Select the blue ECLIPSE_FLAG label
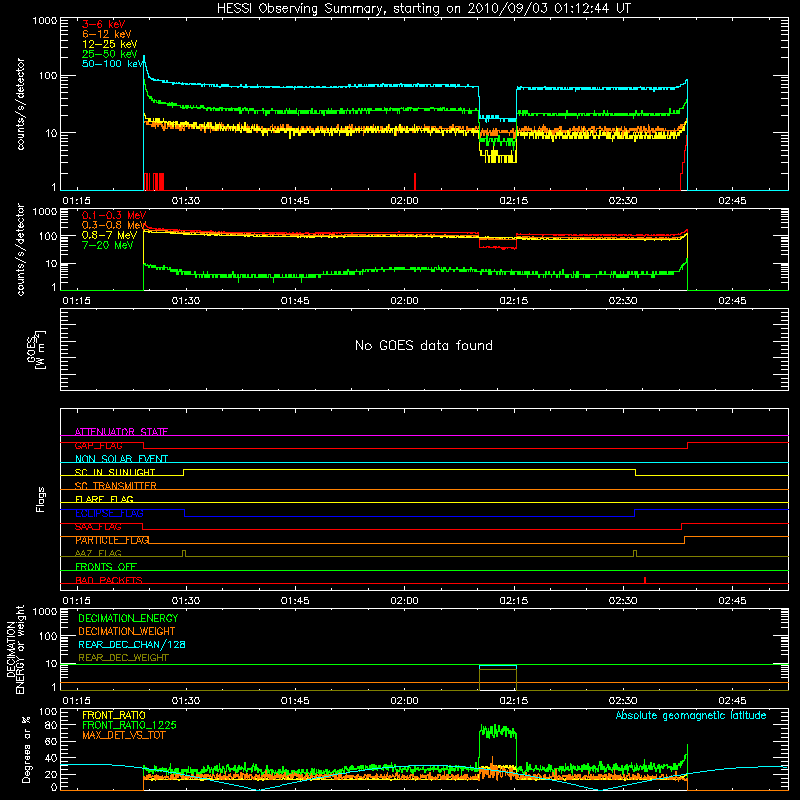This screenshot has height=800, width=800. (109, 513)
